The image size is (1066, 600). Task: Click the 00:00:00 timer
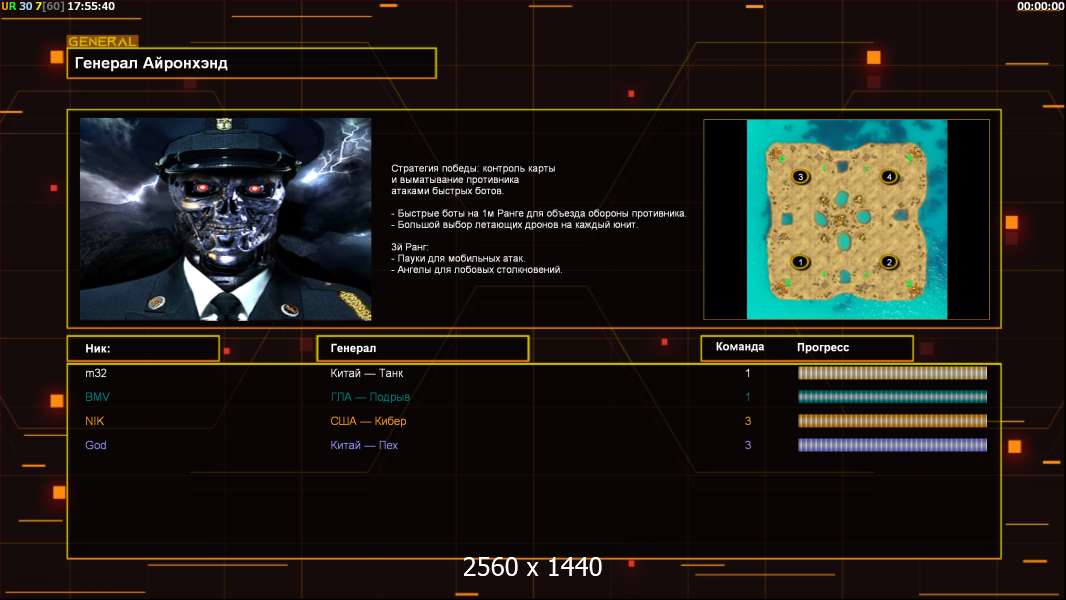[1040, 6]
